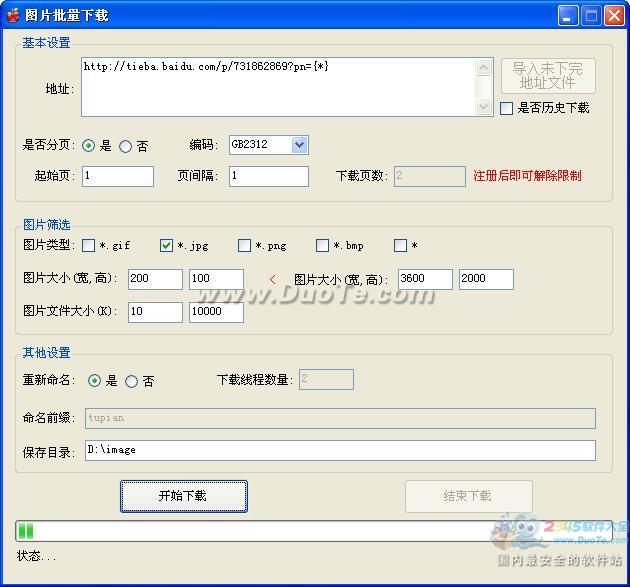Image resolution: width=630 pixels, height=587 pixels.
Task: Click the green download progress bar
Action: click(x=313, y=531)
